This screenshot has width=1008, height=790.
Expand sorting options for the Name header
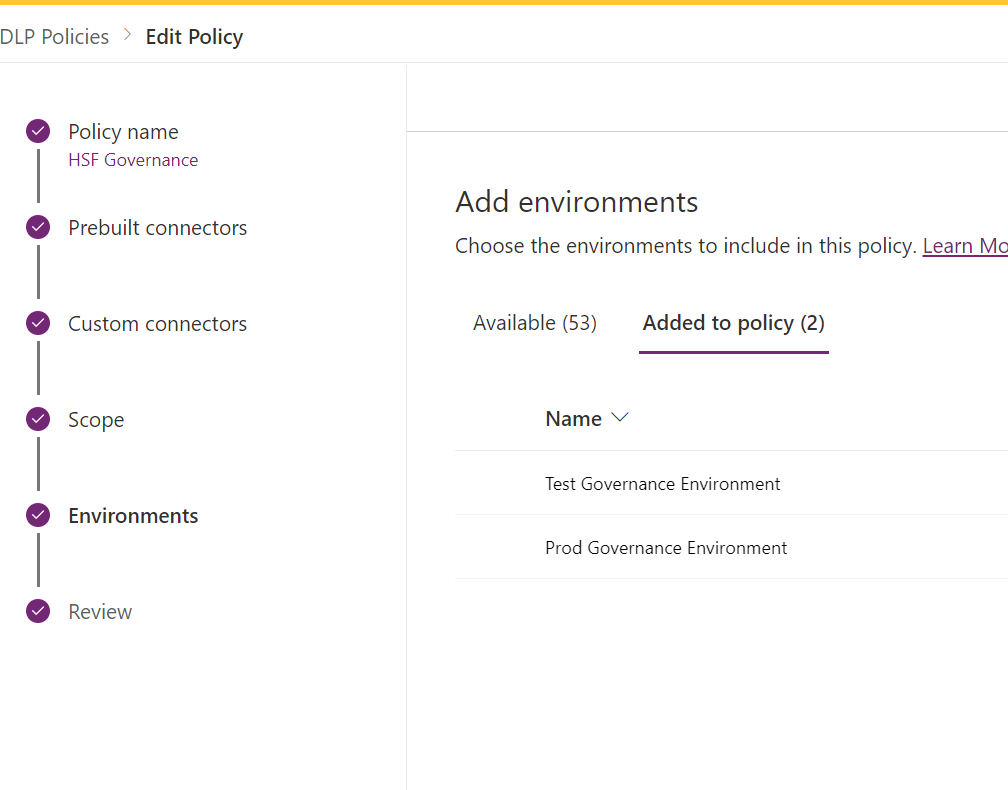coord(619,418)
